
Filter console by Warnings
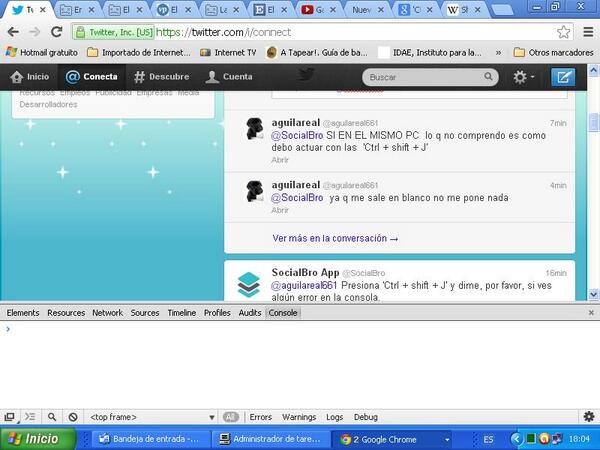[299, 417]
